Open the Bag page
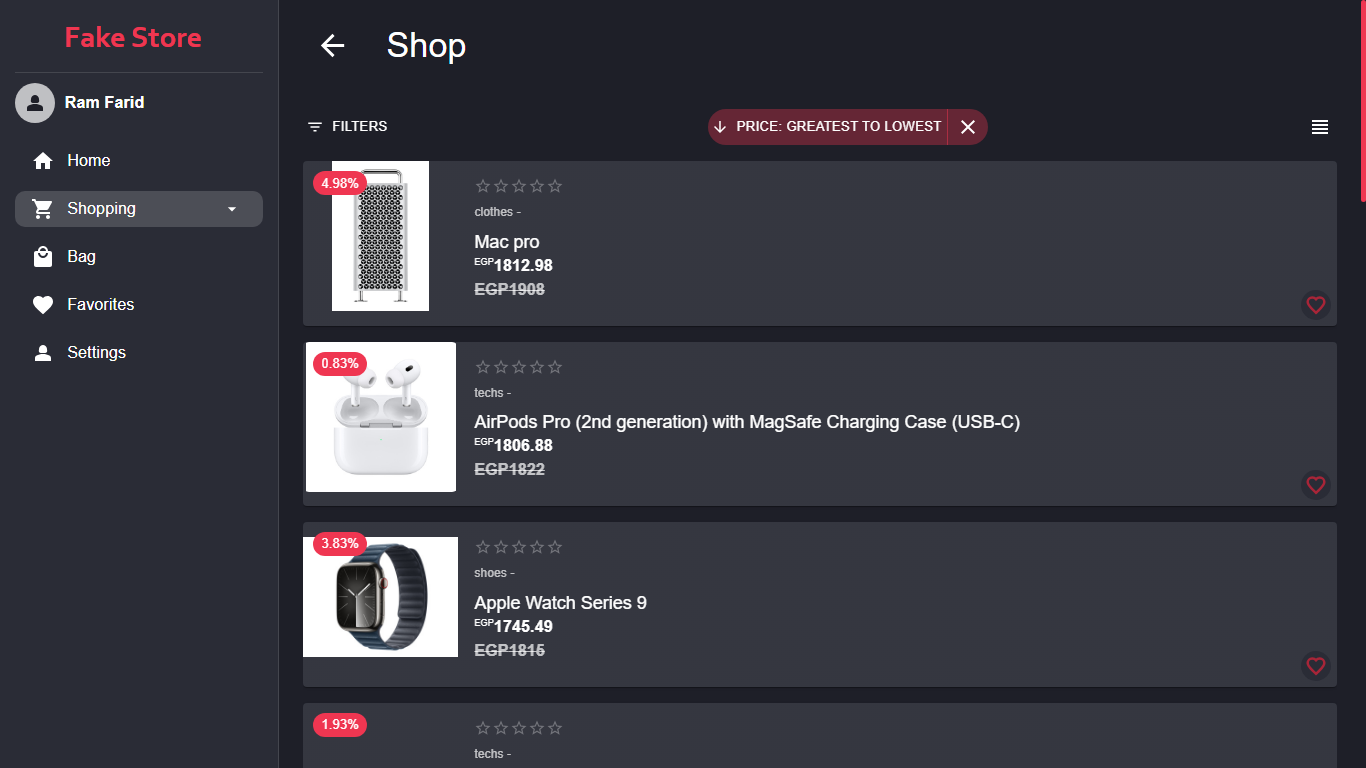Viewport: 1366px width, 768px height. (x=81, y=257)
